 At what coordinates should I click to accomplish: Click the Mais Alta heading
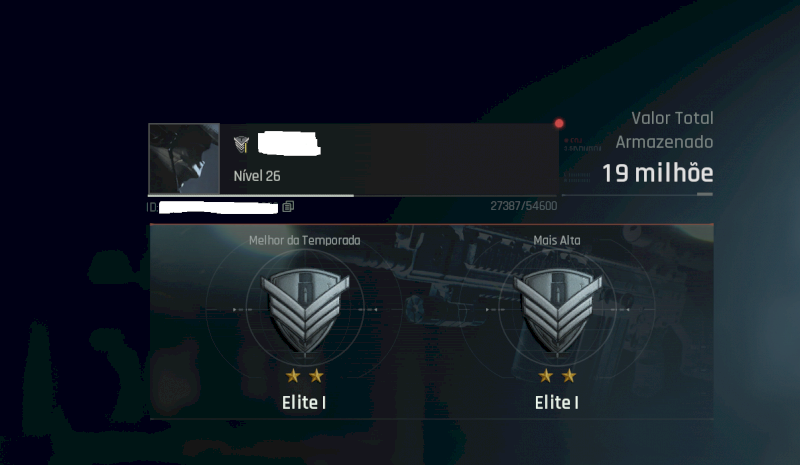pos(557,240)
